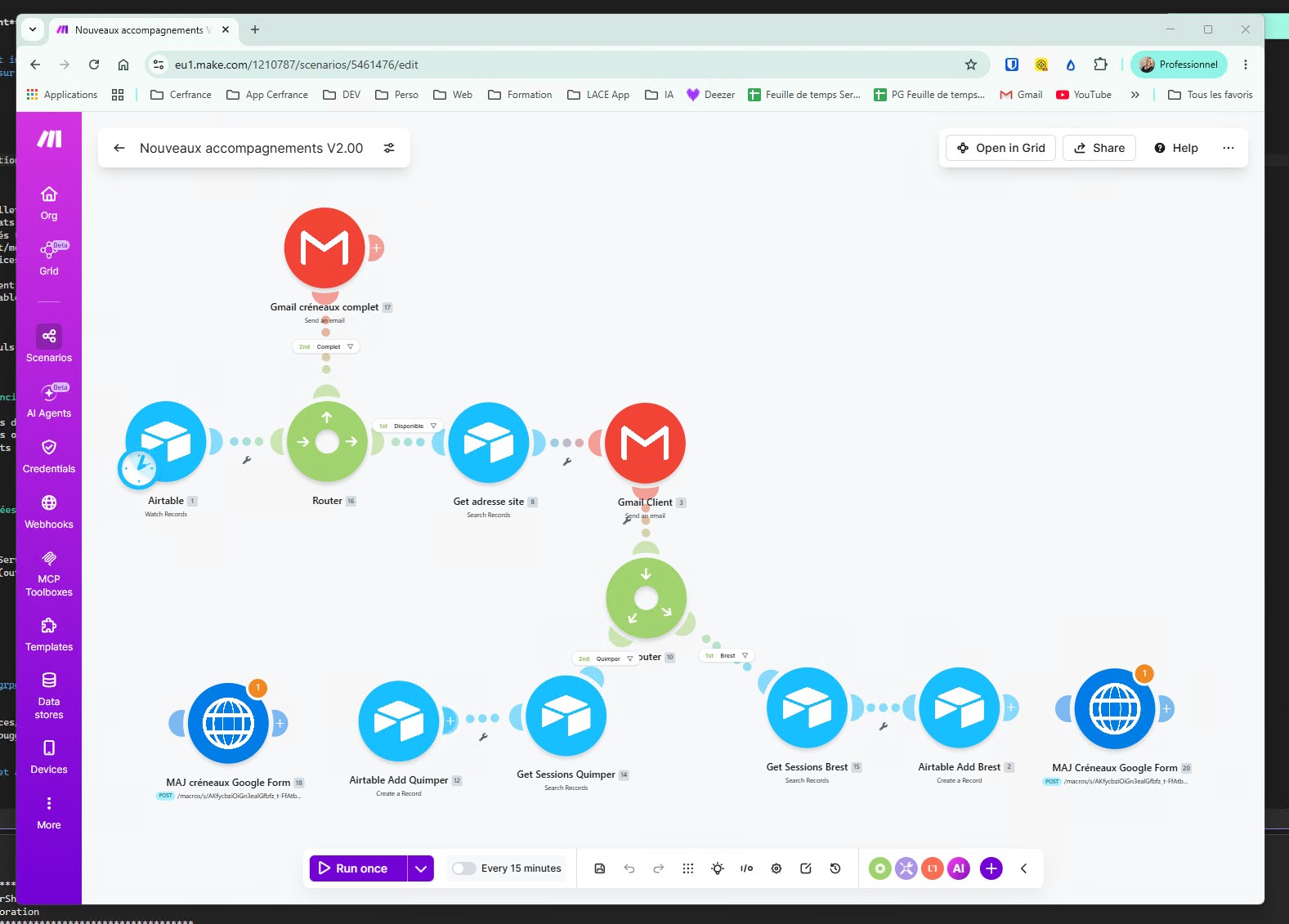Add favorite module with purple plus
Screen dimensions: 1289x924
pos(991,868)
